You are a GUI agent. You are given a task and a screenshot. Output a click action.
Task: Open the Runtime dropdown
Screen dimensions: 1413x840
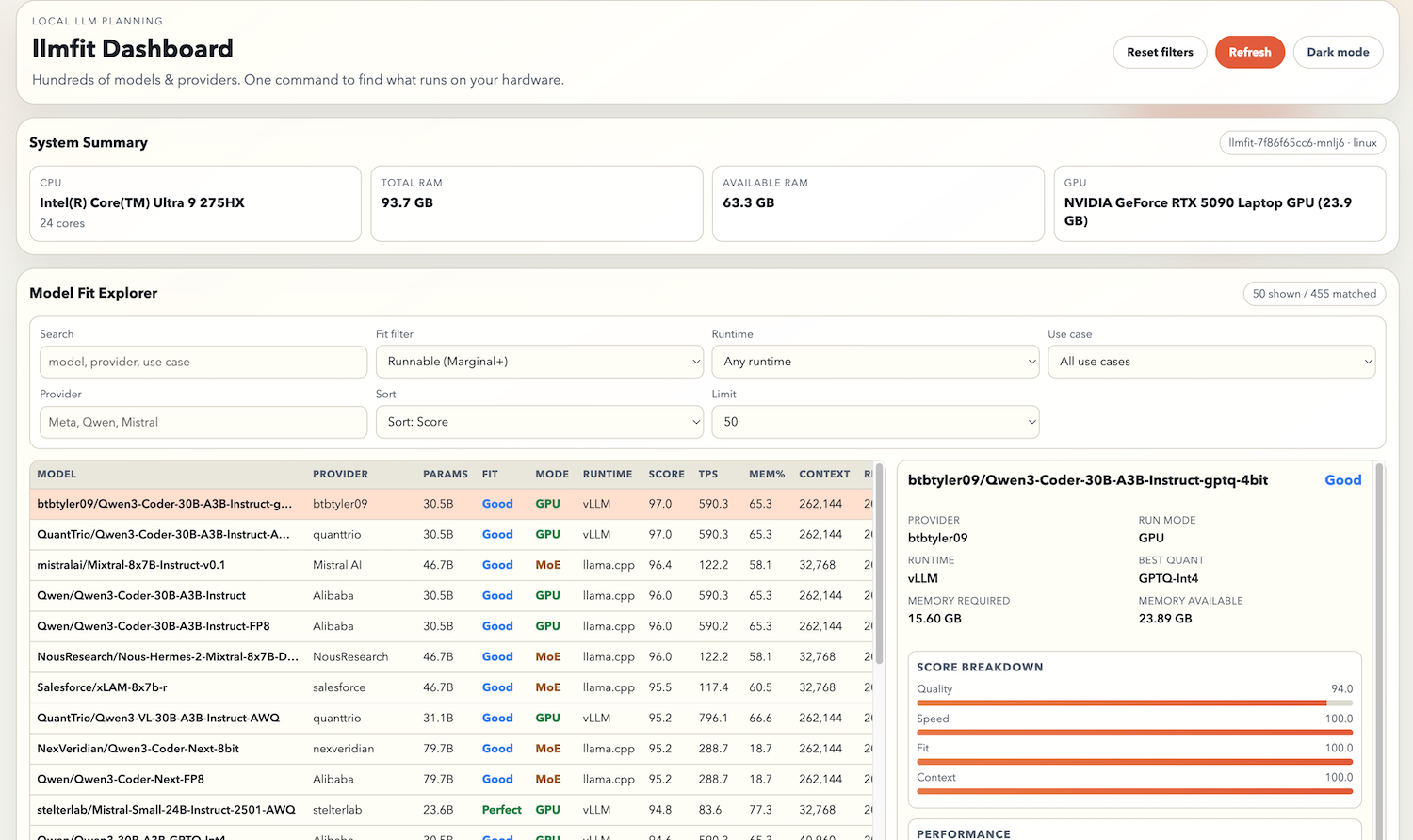click(x=874, y=362)
